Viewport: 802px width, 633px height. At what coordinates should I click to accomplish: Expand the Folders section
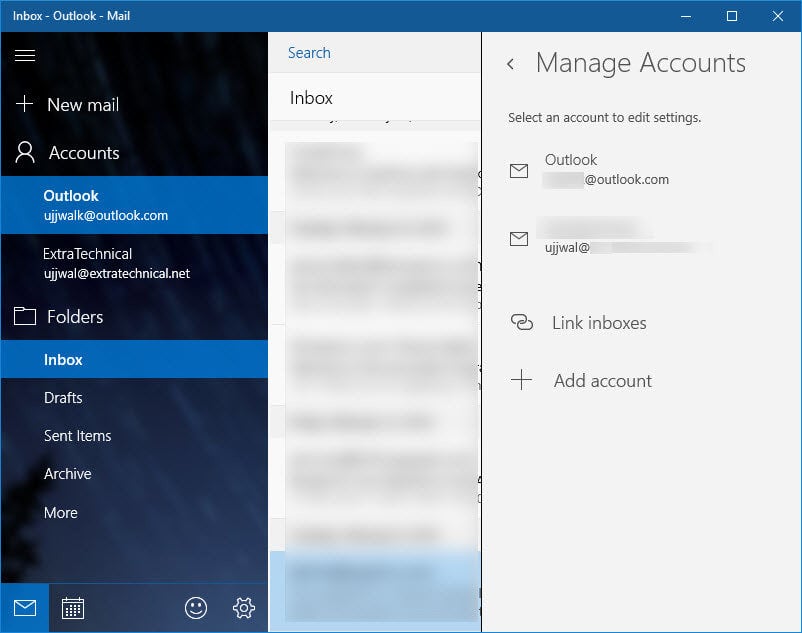pos(134,316)
